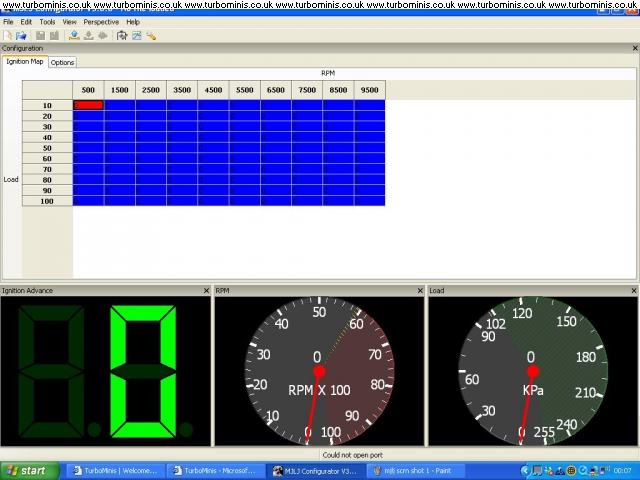Viewport: 640px width, 480px height.
Task: Switch to the Options tab
Action: (x=62, y=62)
